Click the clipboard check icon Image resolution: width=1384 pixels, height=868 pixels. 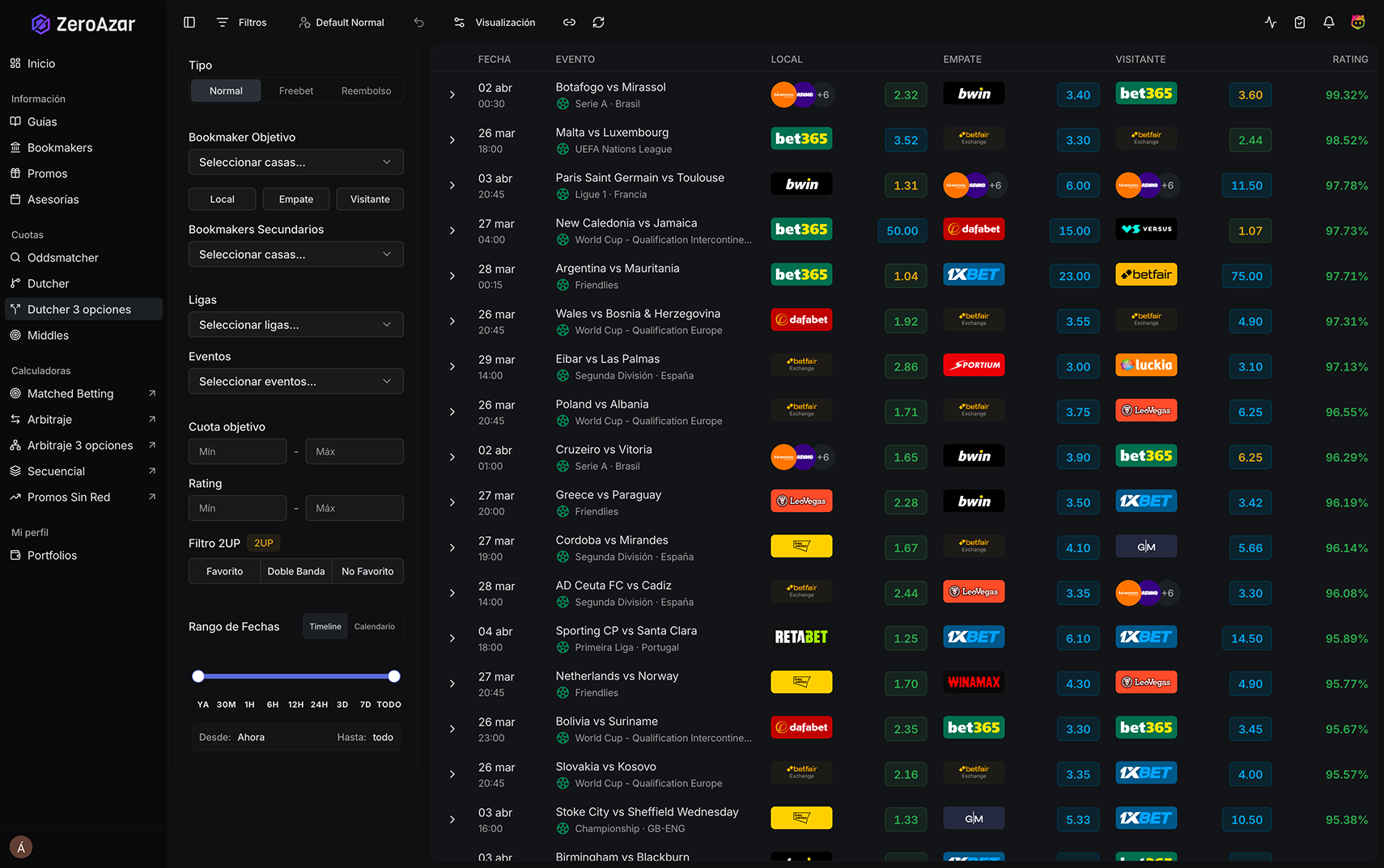[1299, 23]
